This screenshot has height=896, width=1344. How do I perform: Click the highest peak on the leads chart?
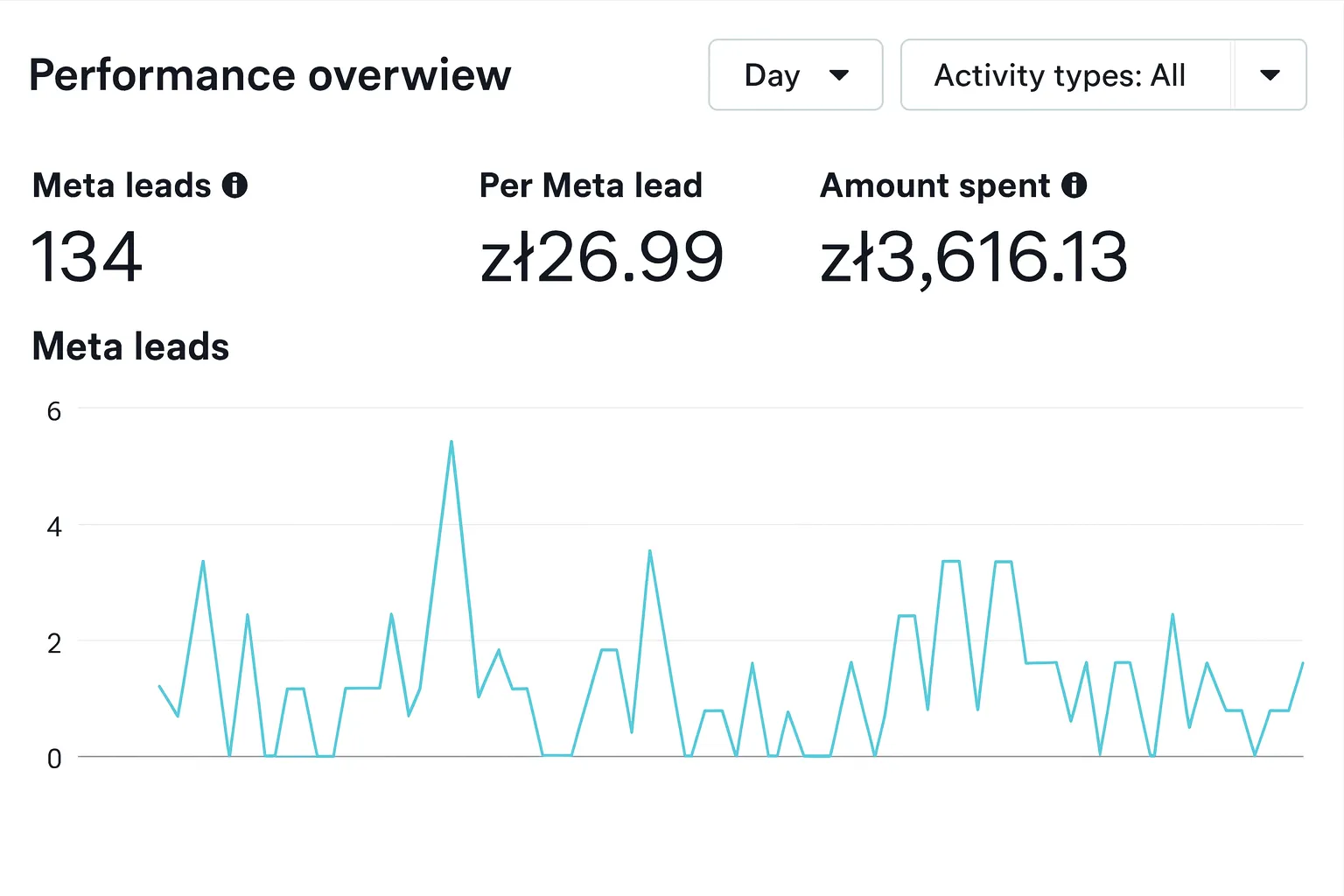(x=451, y=442)
